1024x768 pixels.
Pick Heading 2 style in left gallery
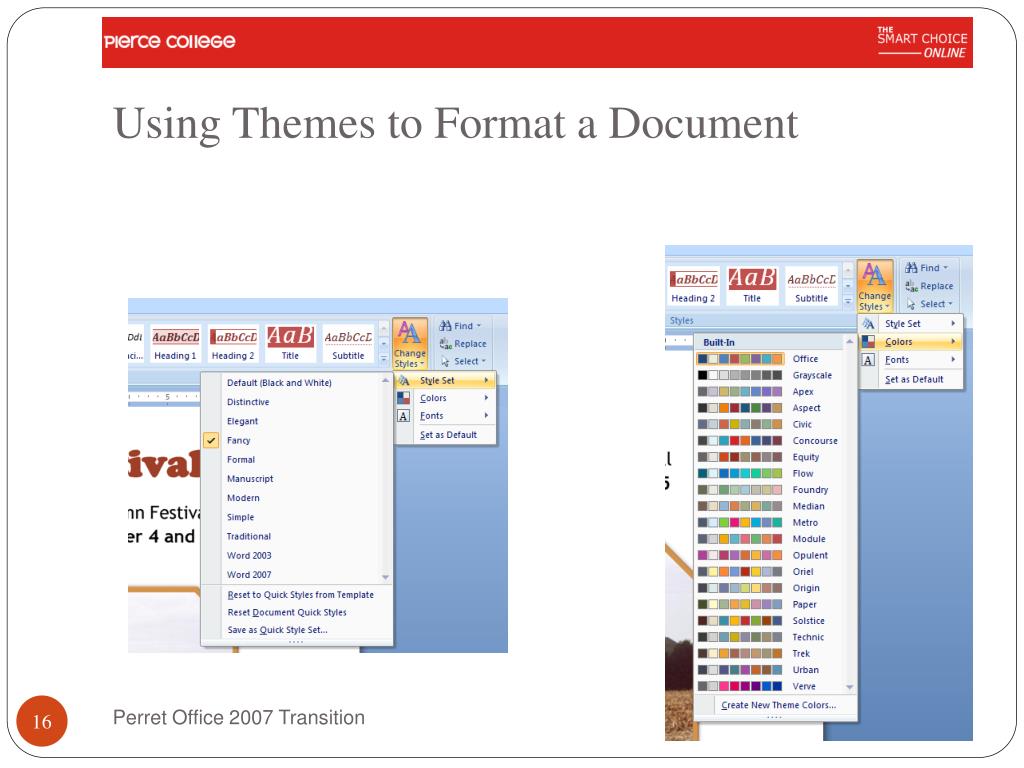pos(233,344)
